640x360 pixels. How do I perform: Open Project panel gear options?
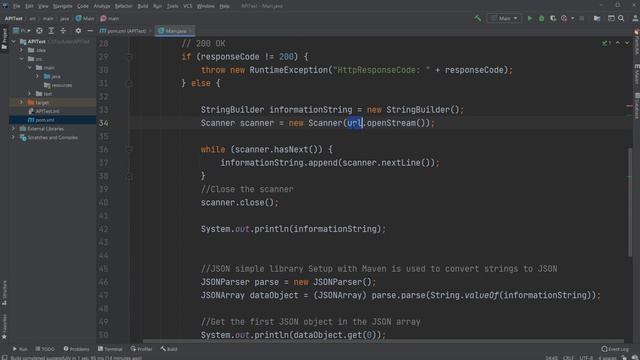78,31
